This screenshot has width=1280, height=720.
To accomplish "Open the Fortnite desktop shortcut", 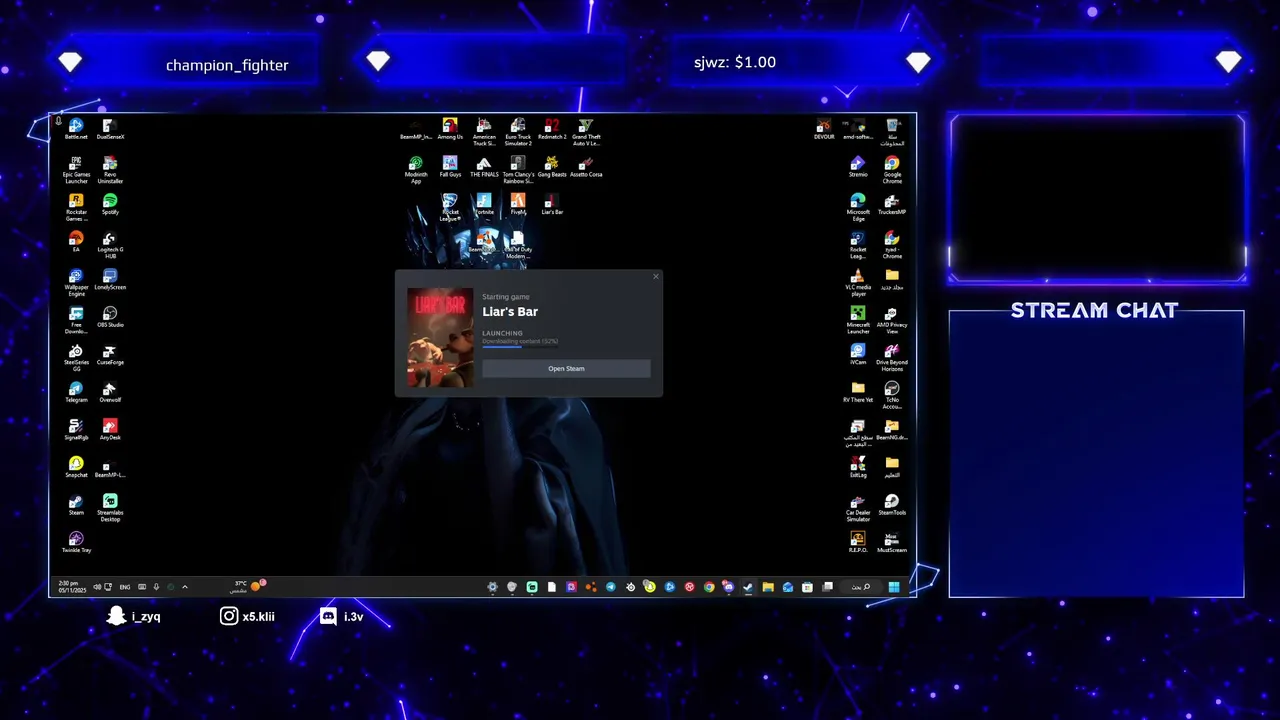I will [x=484, y=204].
